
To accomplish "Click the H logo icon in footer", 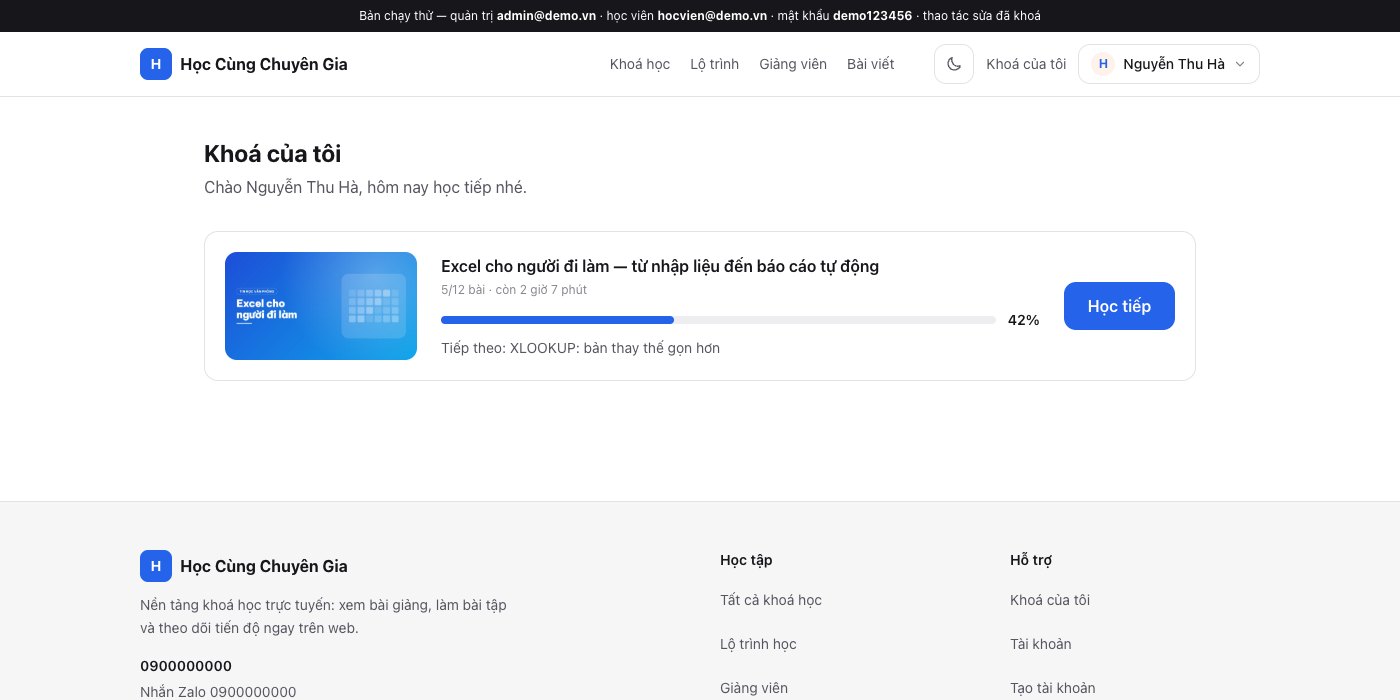I will pos(156,566).
